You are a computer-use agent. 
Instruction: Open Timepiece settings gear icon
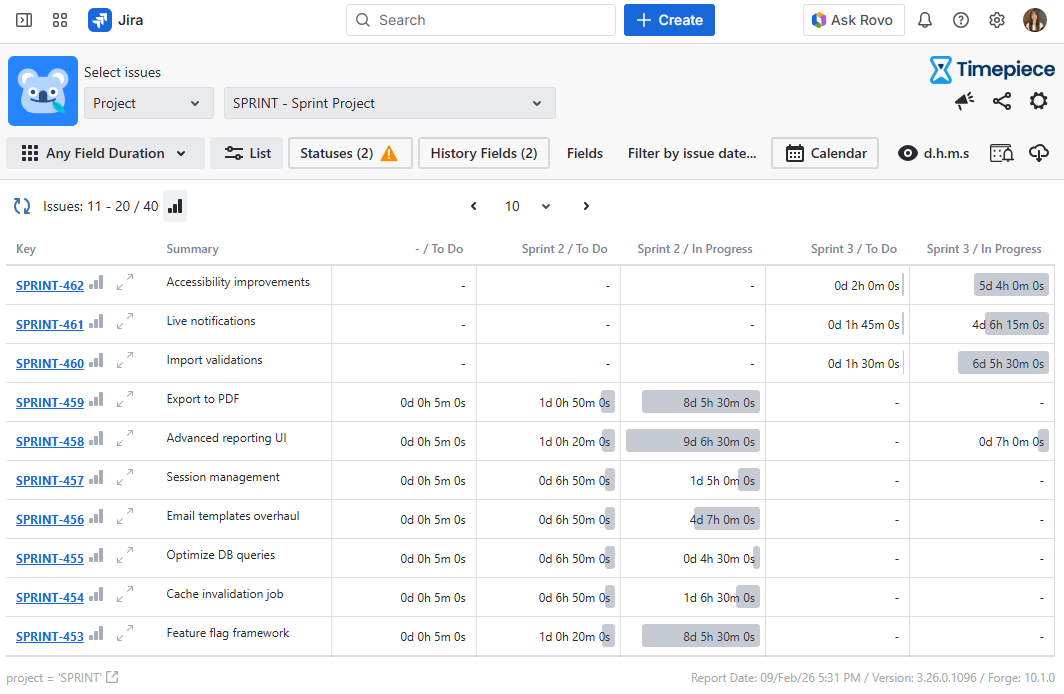1039,101
